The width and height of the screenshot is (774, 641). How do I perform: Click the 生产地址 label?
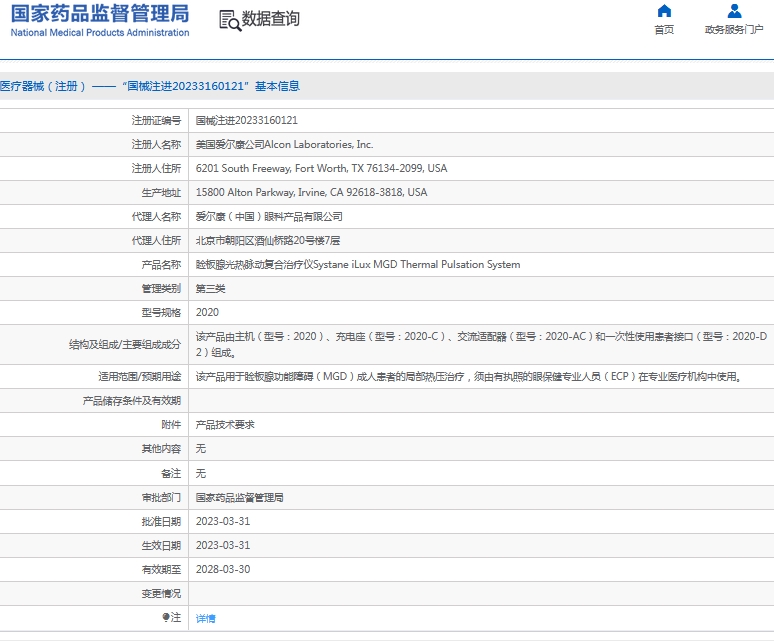point(161,192)
